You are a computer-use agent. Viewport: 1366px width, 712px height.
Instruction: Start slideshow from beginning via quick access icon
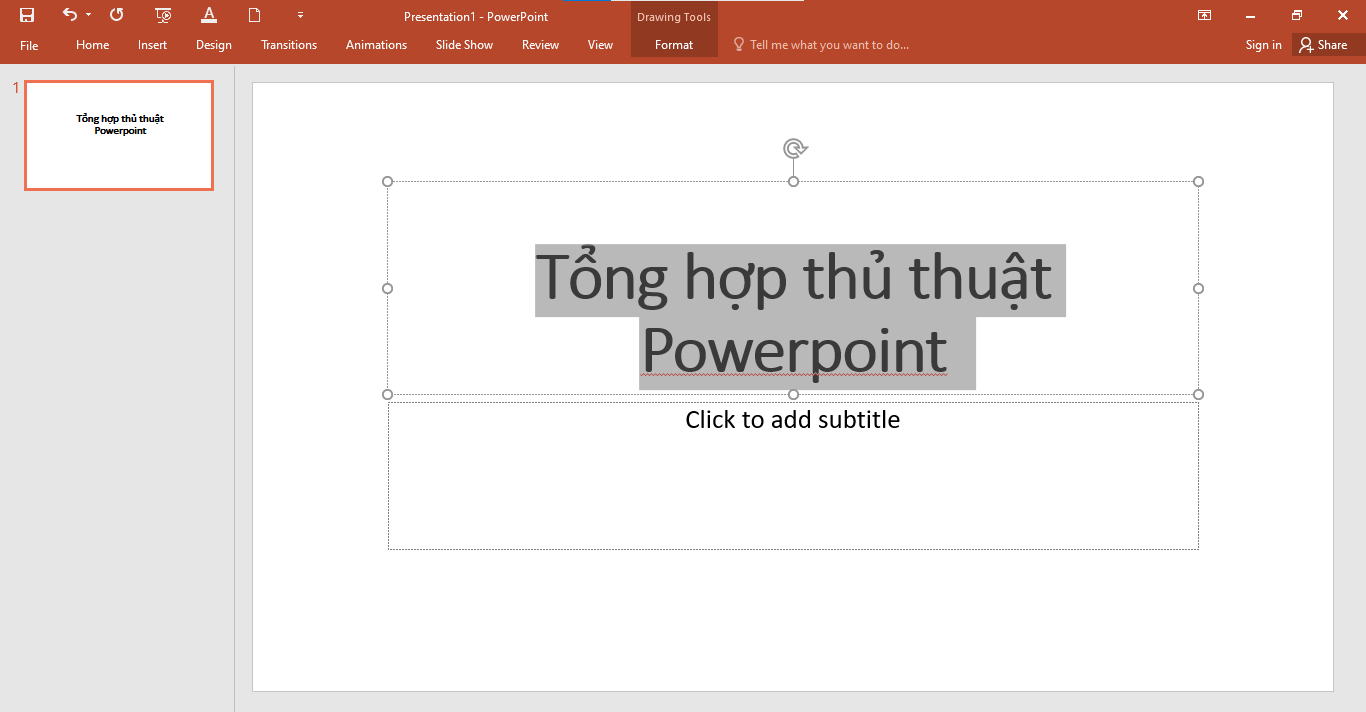point(164,15)
